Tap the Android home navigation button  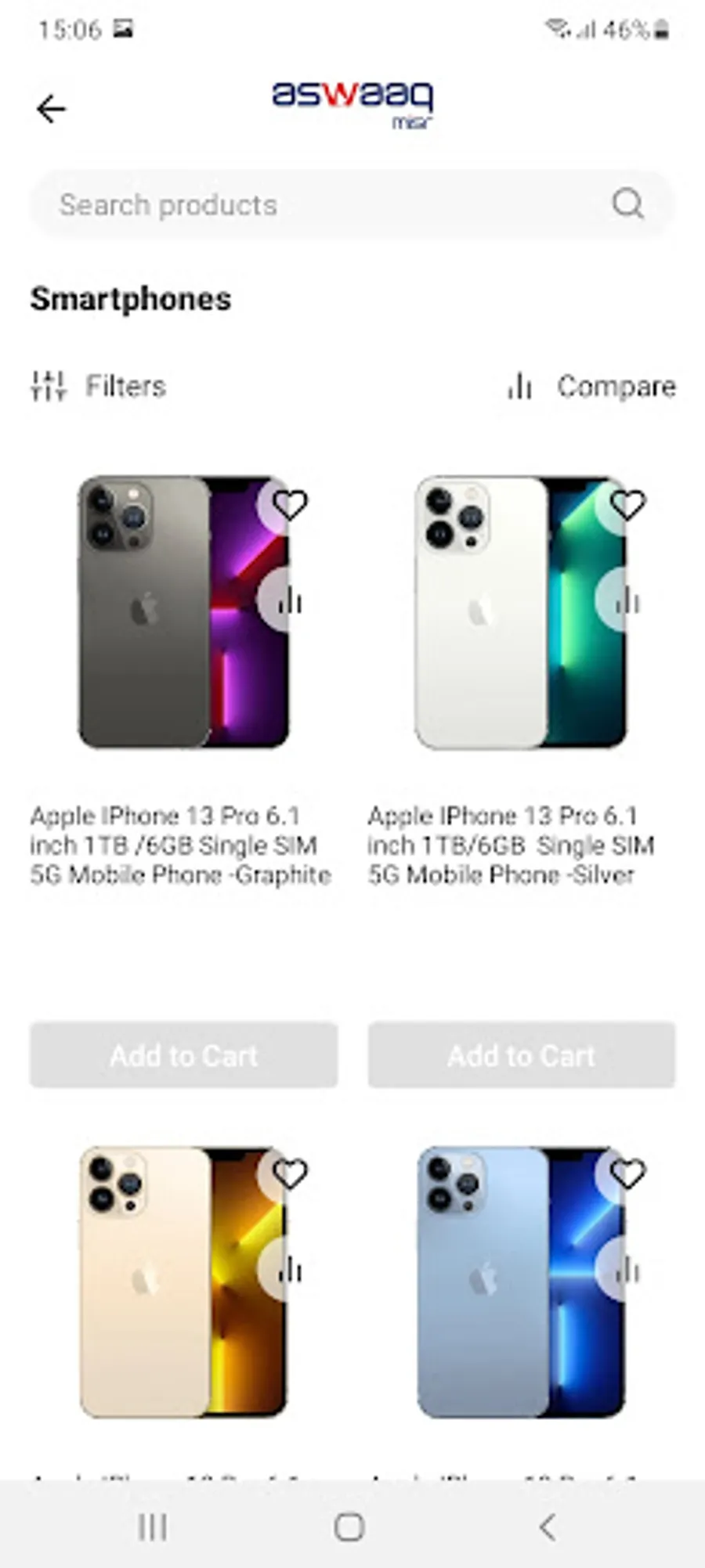pyautogui.click(x=349, y=1526)
